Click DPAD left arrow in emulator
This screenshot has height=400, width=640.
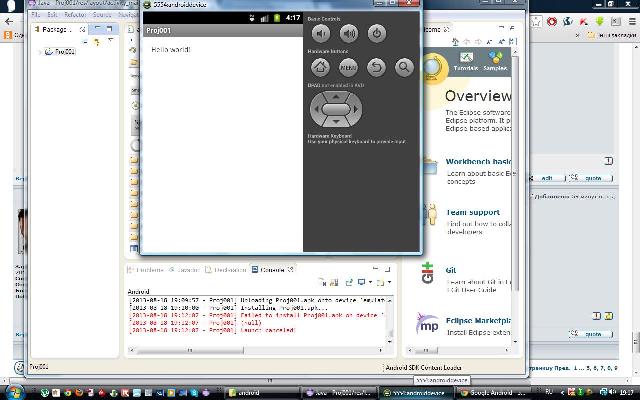coord(316,109)
